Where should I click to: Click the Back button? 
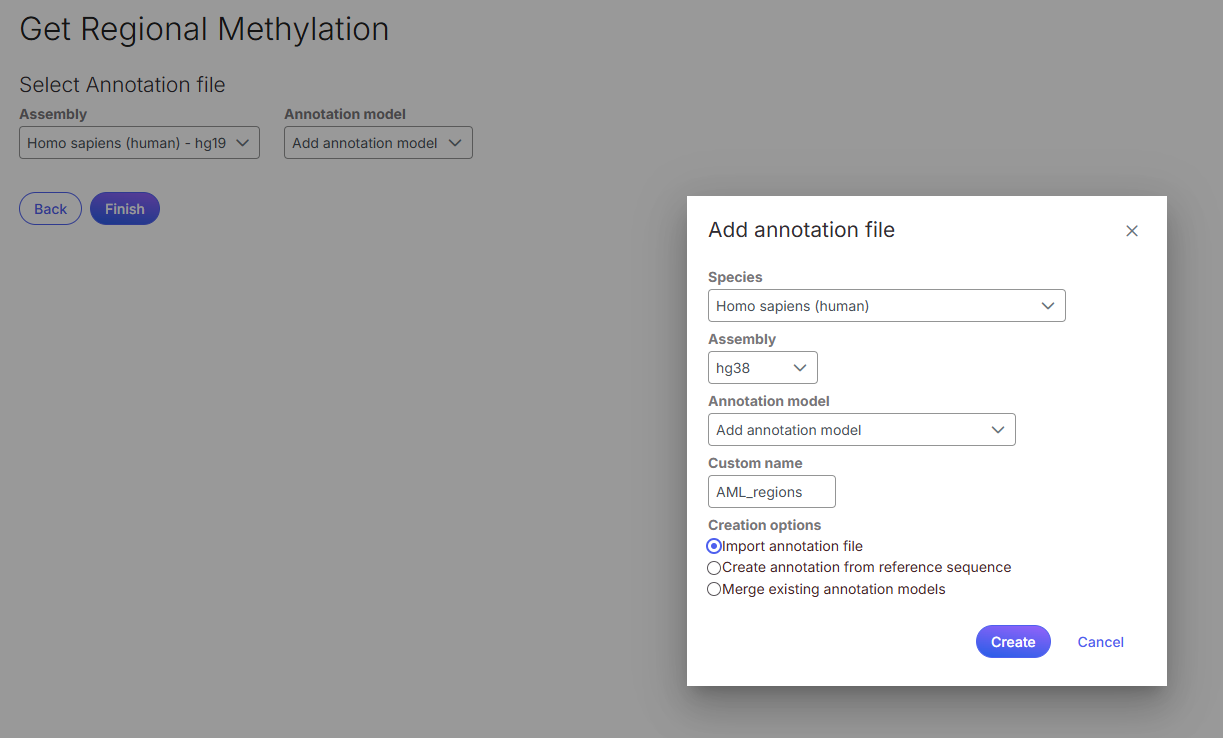pos(50,209)
